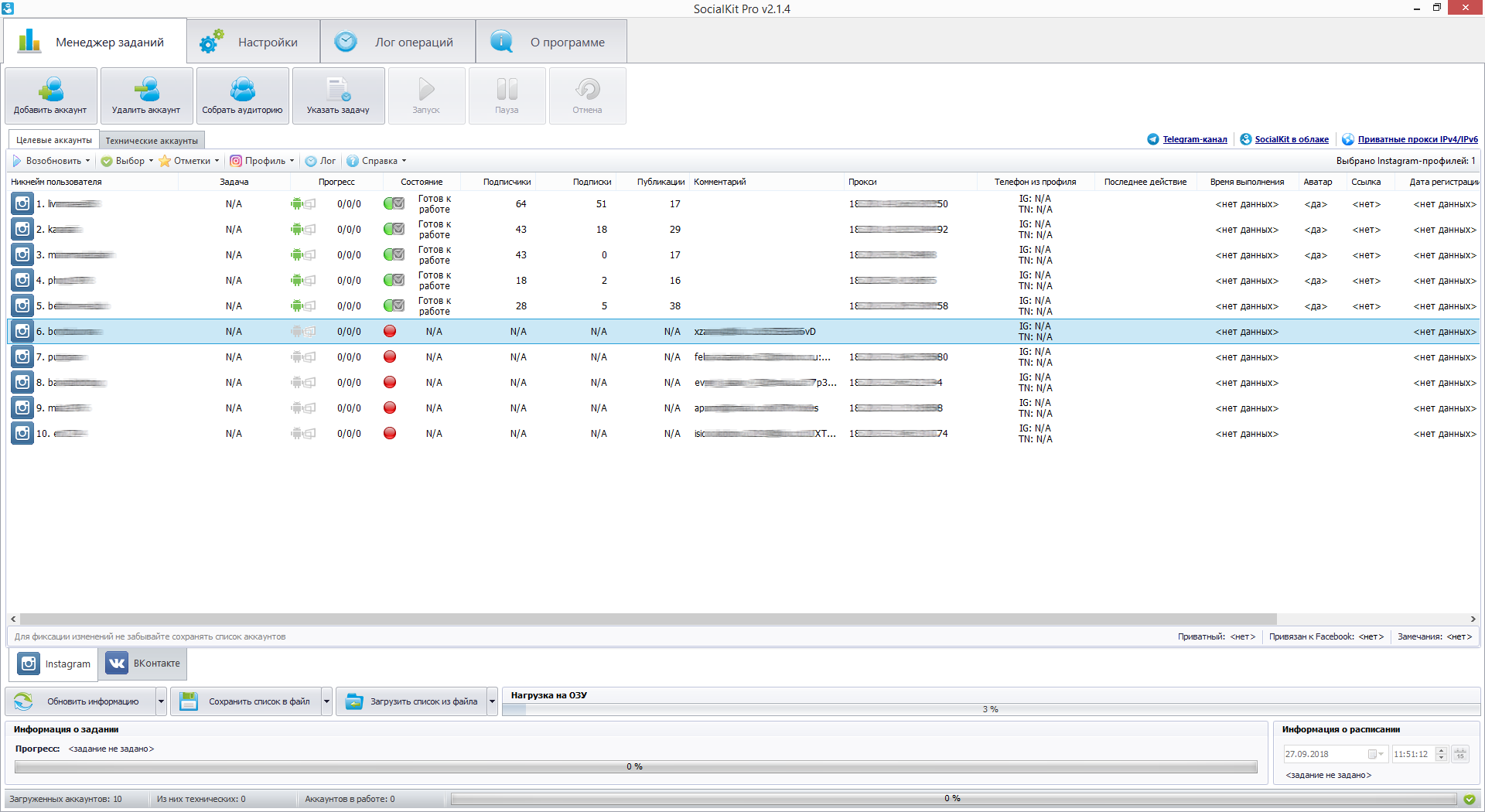Viewport: 1485px width, 812px height.
Task: Click Load list from file (Загрузить список из файла)
Action: (411, 701)
